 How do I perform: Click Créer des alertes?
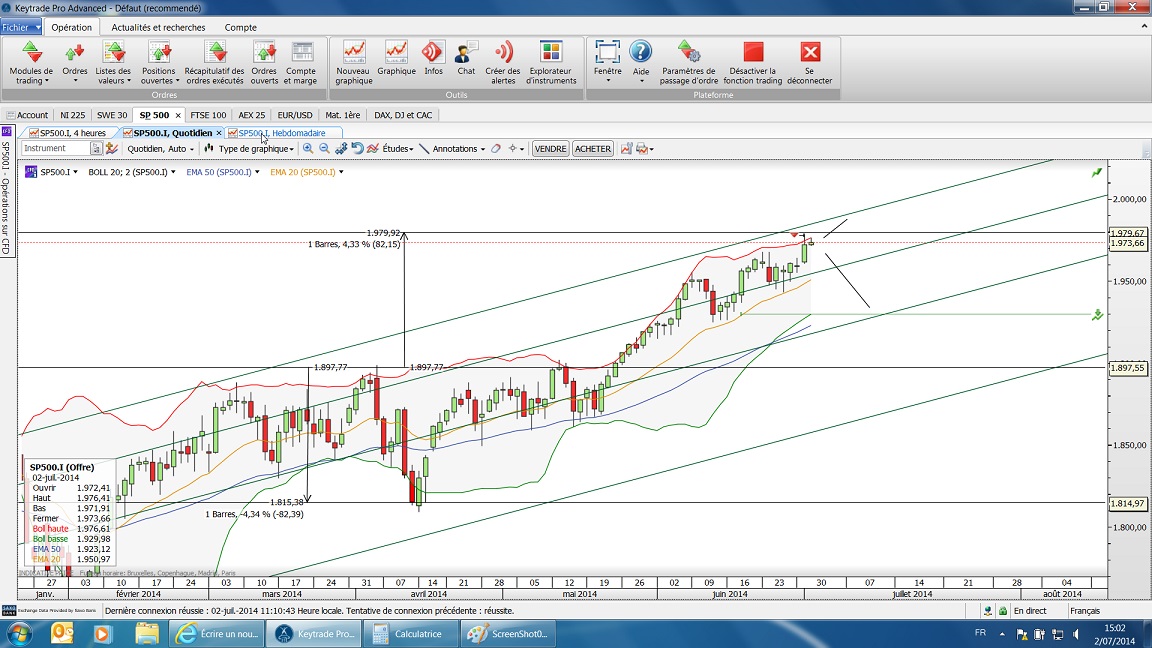click(x=503, y=63)
